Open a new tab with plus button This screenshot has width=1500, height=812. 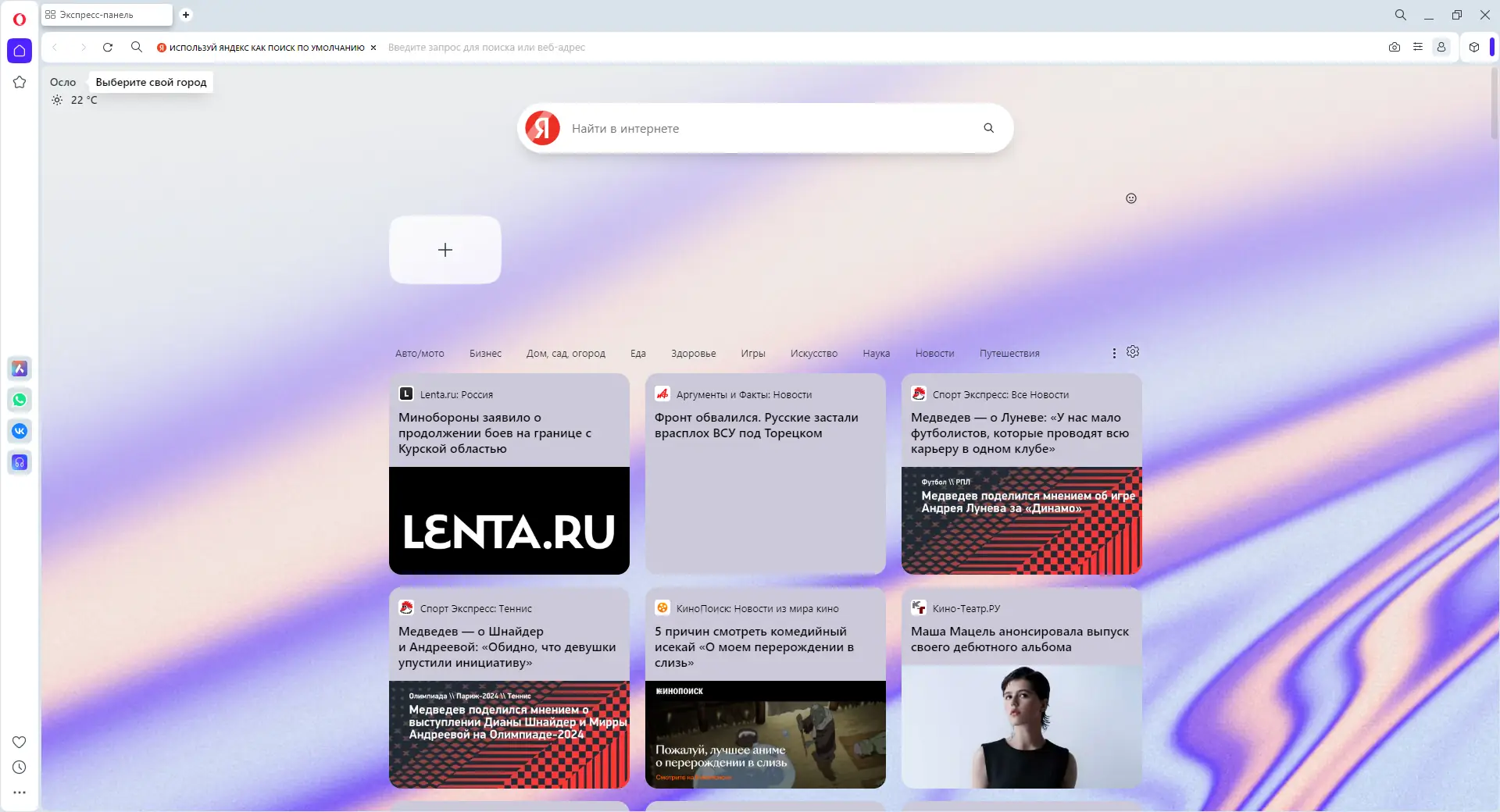pyautogui.click(x=186, y=15)
